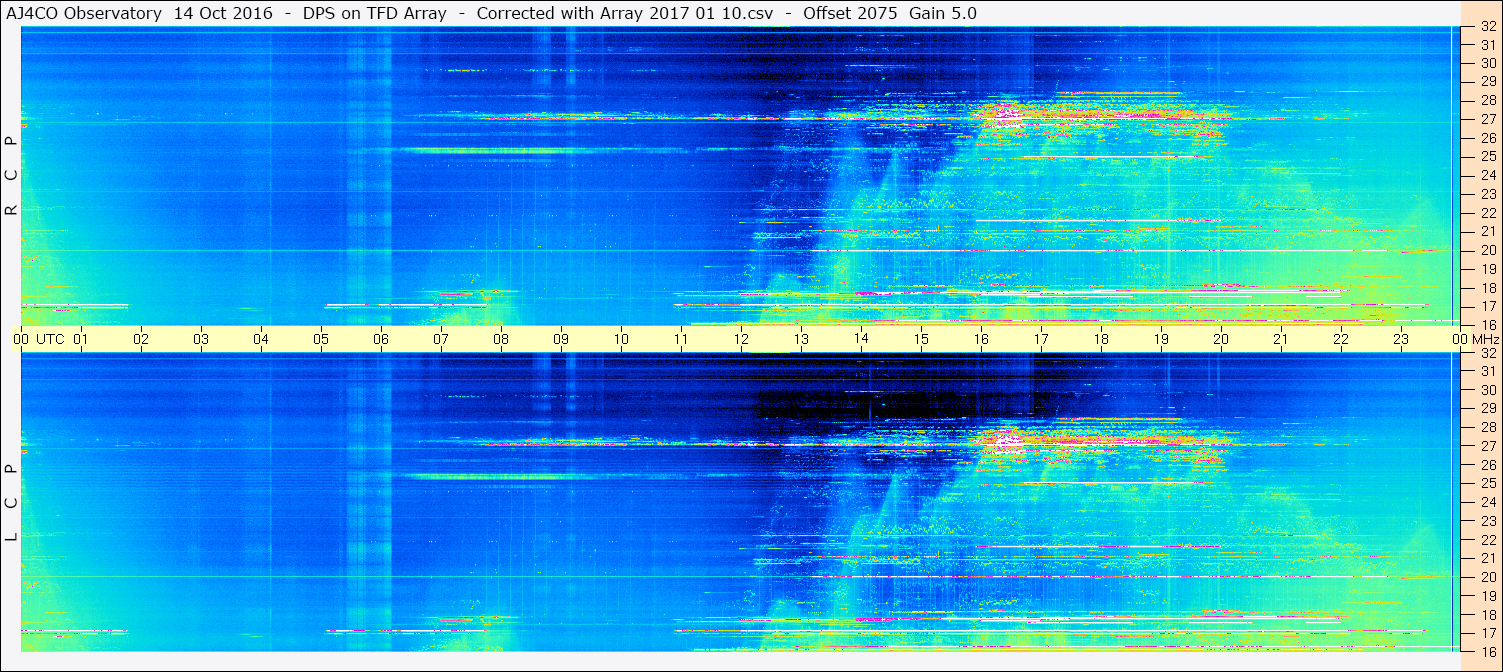Screen dimensions: 1503x672
Task: Click the 20 hour mark on time axis
Action: 1221,339
